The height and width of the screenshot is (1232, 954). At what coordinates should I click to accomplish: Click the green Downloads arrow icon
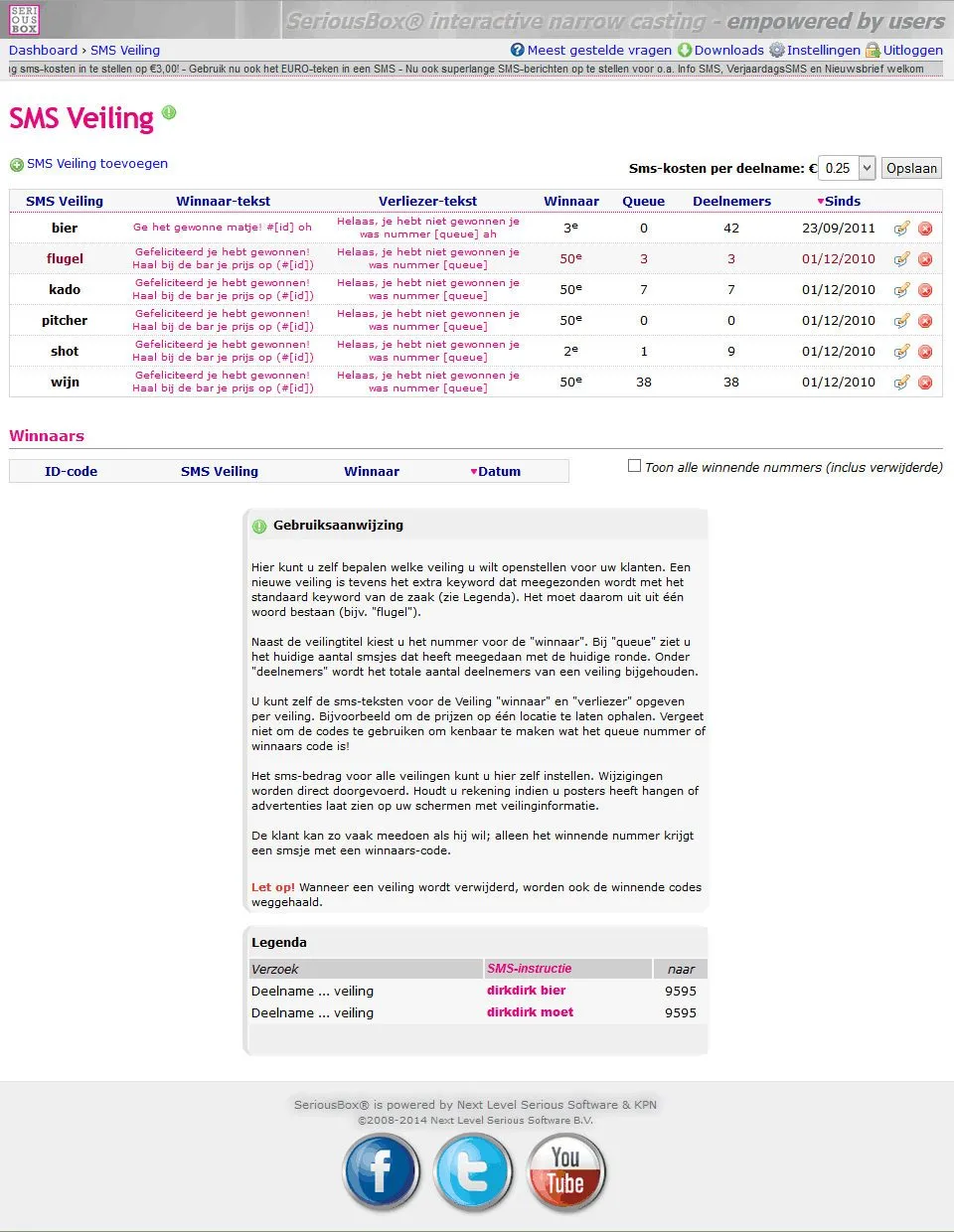[x=685, y=50]
